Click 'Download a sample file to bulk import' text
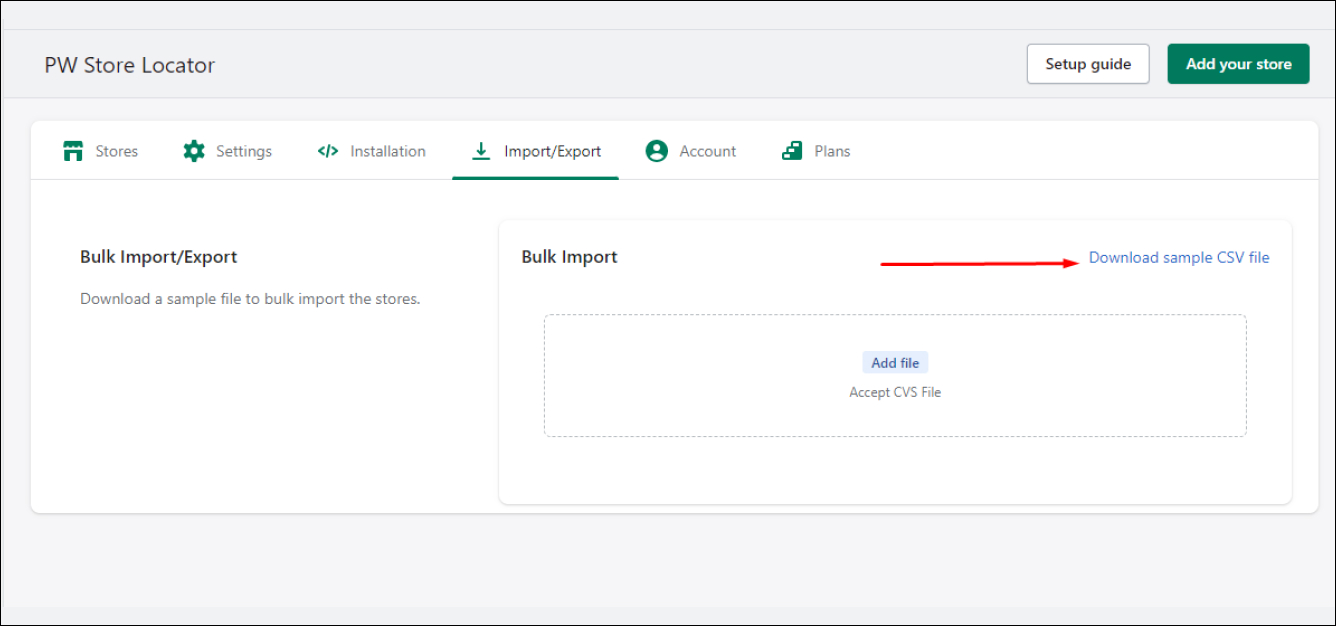1336x626 pixels. click(x=250, y=299)
